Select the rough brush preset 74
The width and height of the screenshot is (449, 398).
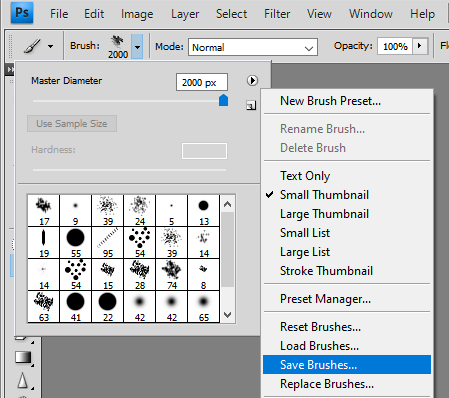[x=172, y=275]
